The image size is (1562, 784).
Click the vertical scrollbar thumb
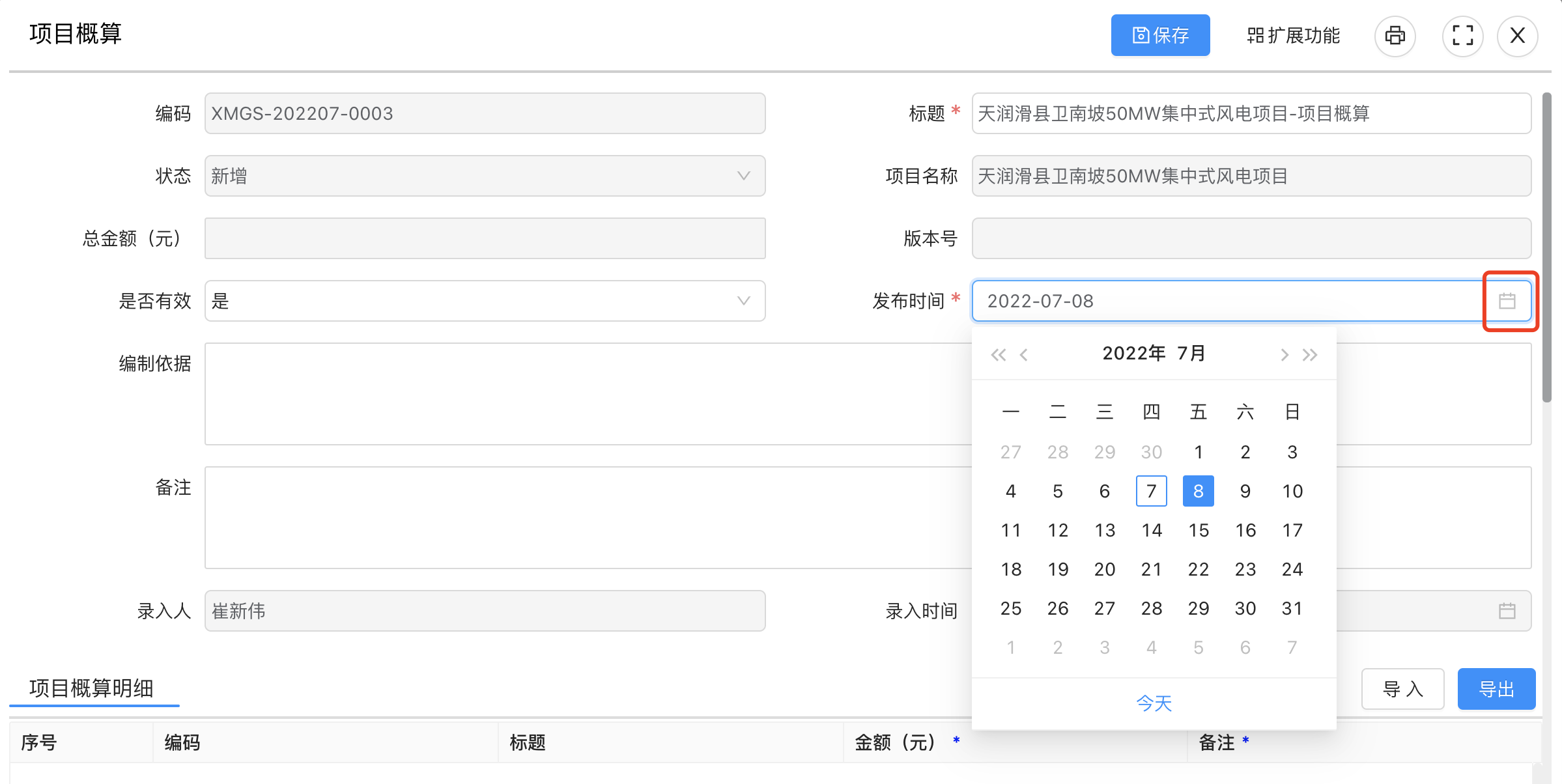pyautogui.click(x=1547, y=247)
